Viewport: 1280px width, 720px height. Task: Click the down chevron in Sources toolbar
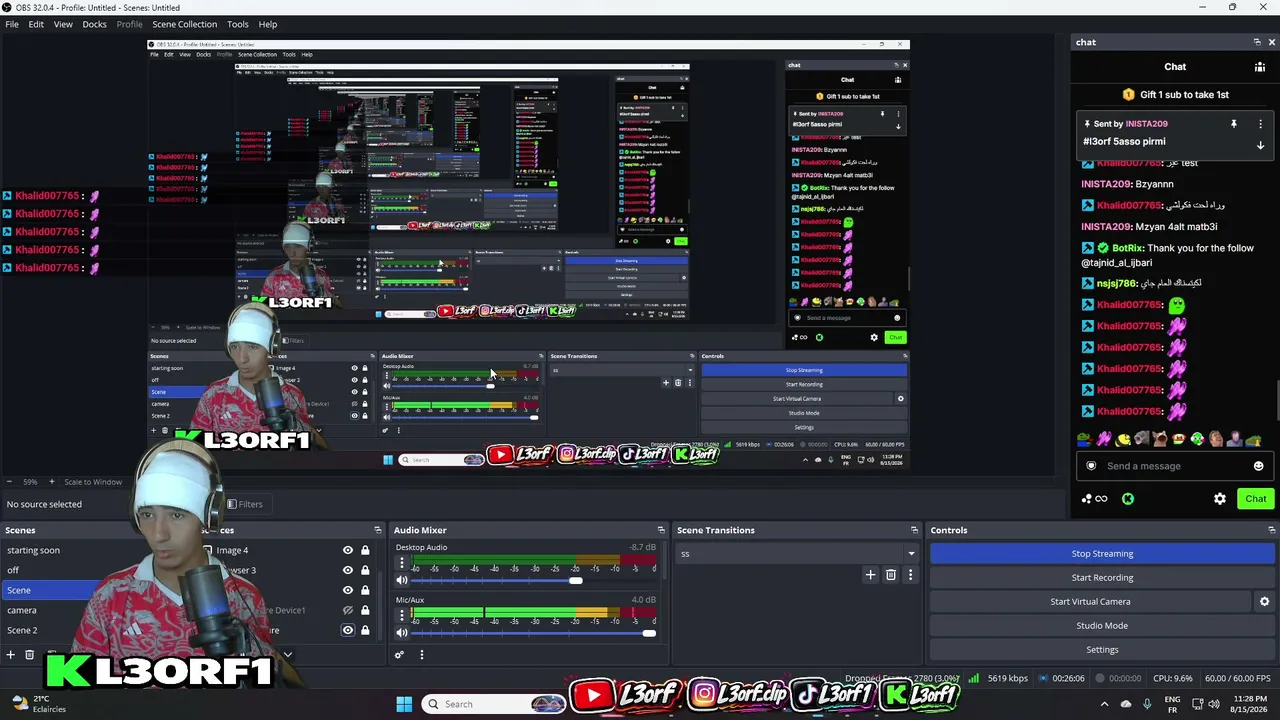coord(287,655)
